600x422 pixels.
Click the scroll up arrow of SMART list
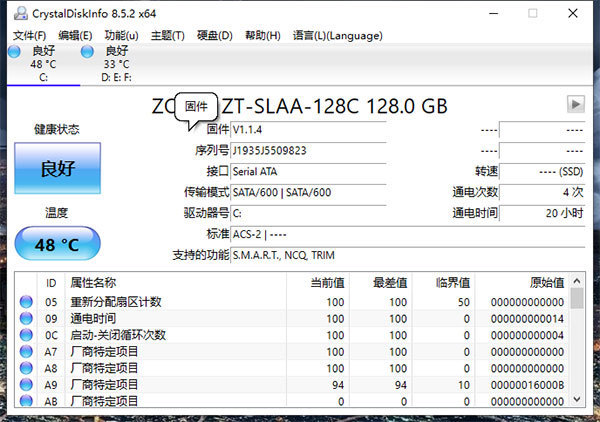coord(577,281)
